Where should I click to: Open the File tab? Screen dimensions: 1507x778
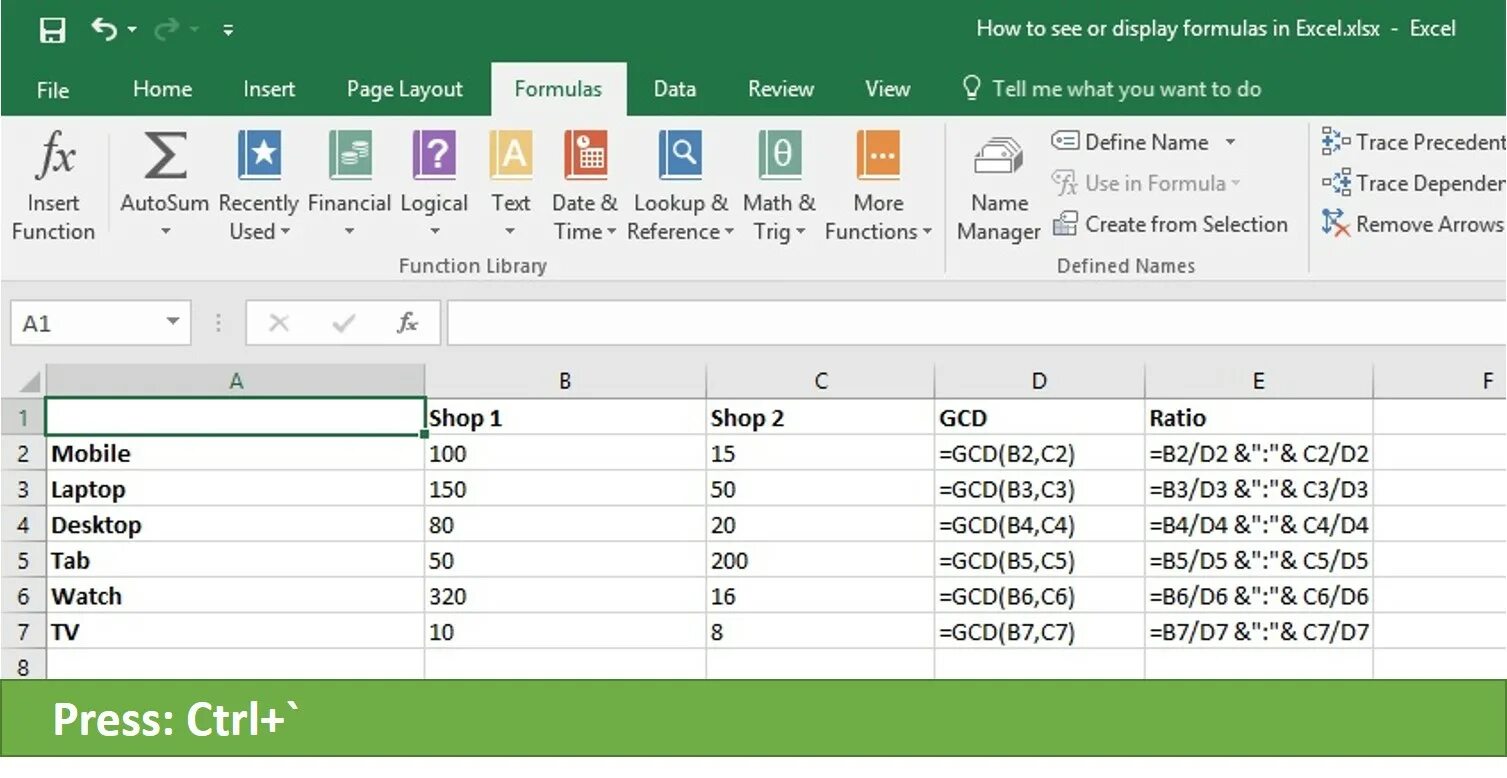tap(53, 90)
